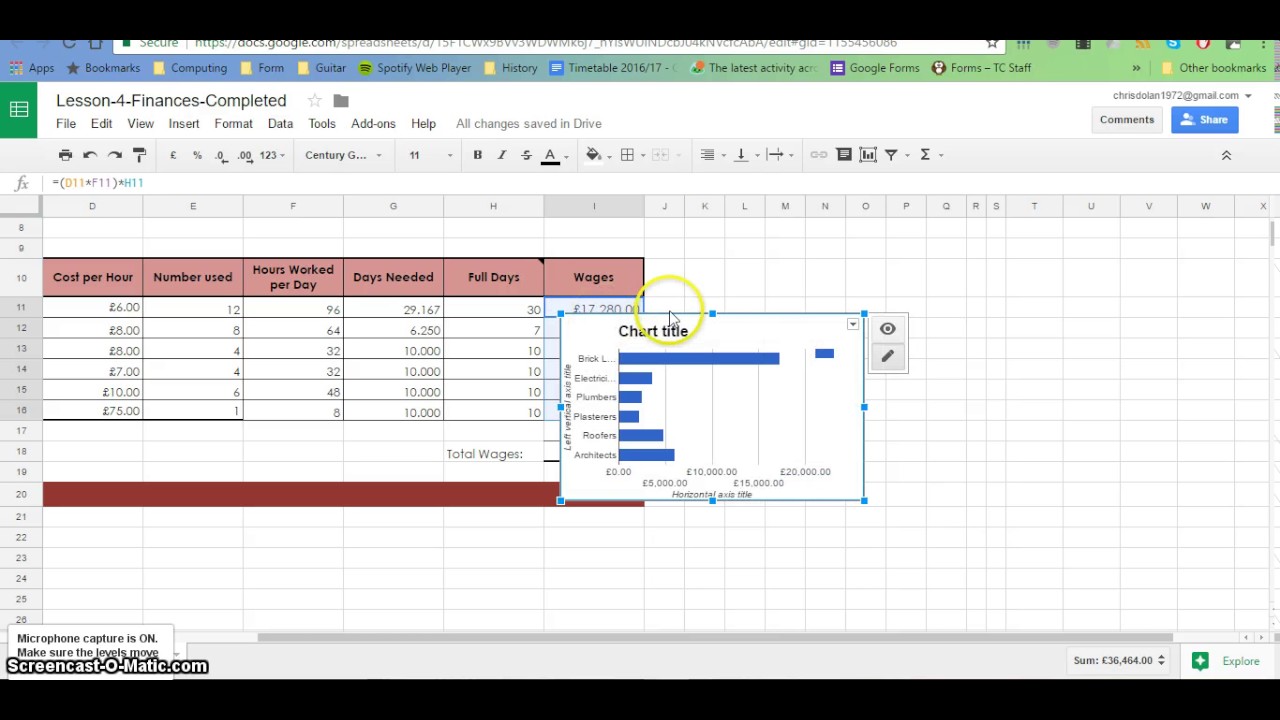Open the font size 11 dropdown
Screen dimensions: 1280x720
pos(430,155)
